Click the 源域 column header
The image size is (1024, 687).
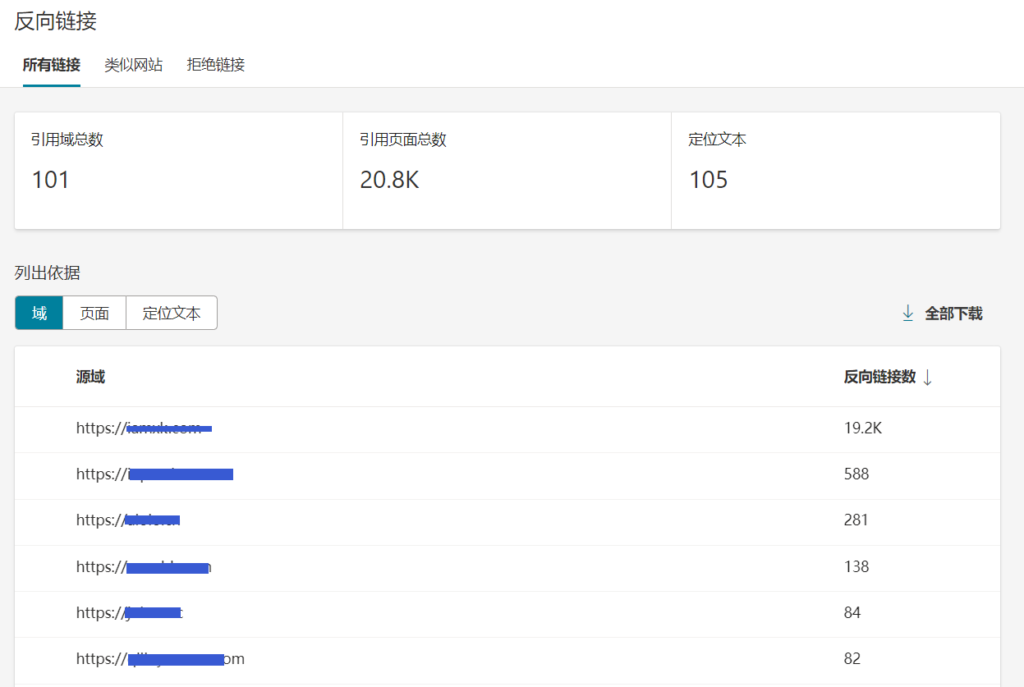(90, 377)
